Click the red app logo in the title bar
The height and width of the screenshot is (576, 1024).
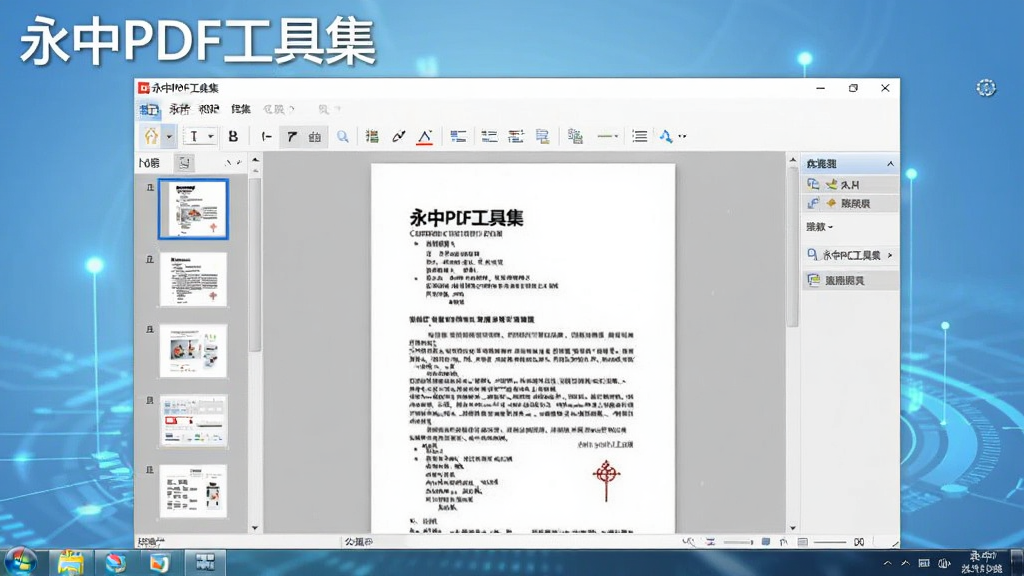click(x=144, y=88)
